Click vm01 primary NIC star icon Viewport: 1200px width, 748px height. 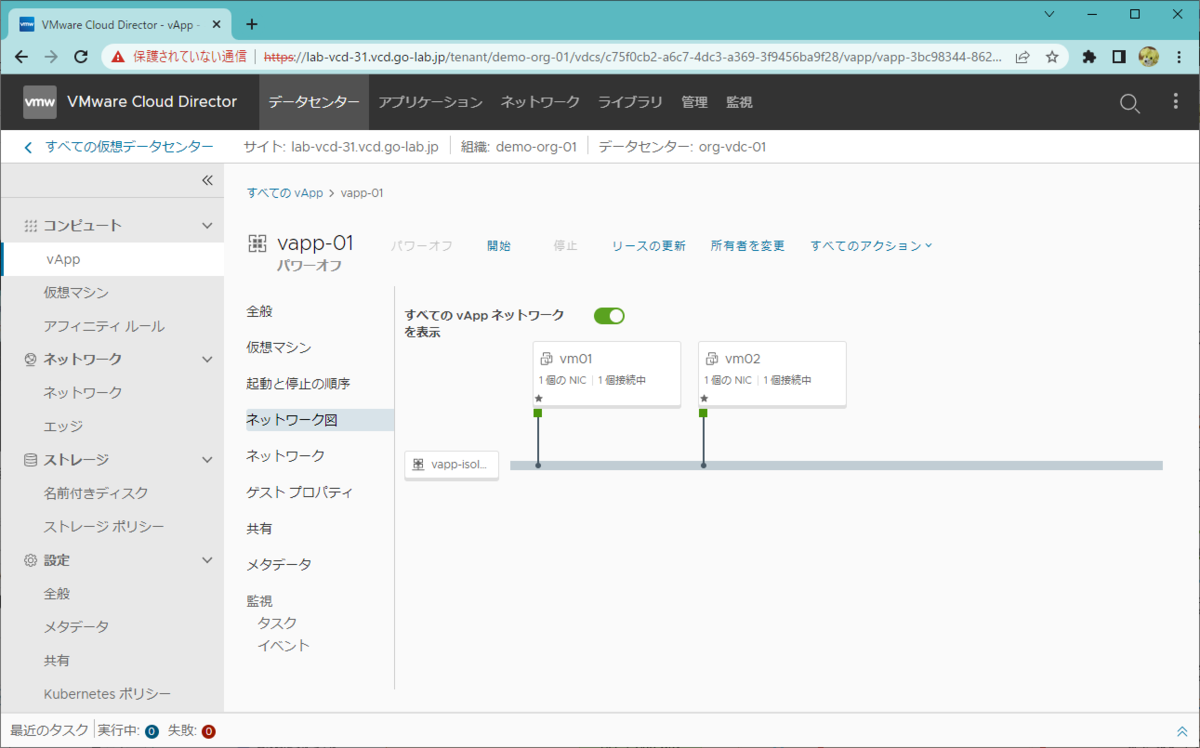538,398
